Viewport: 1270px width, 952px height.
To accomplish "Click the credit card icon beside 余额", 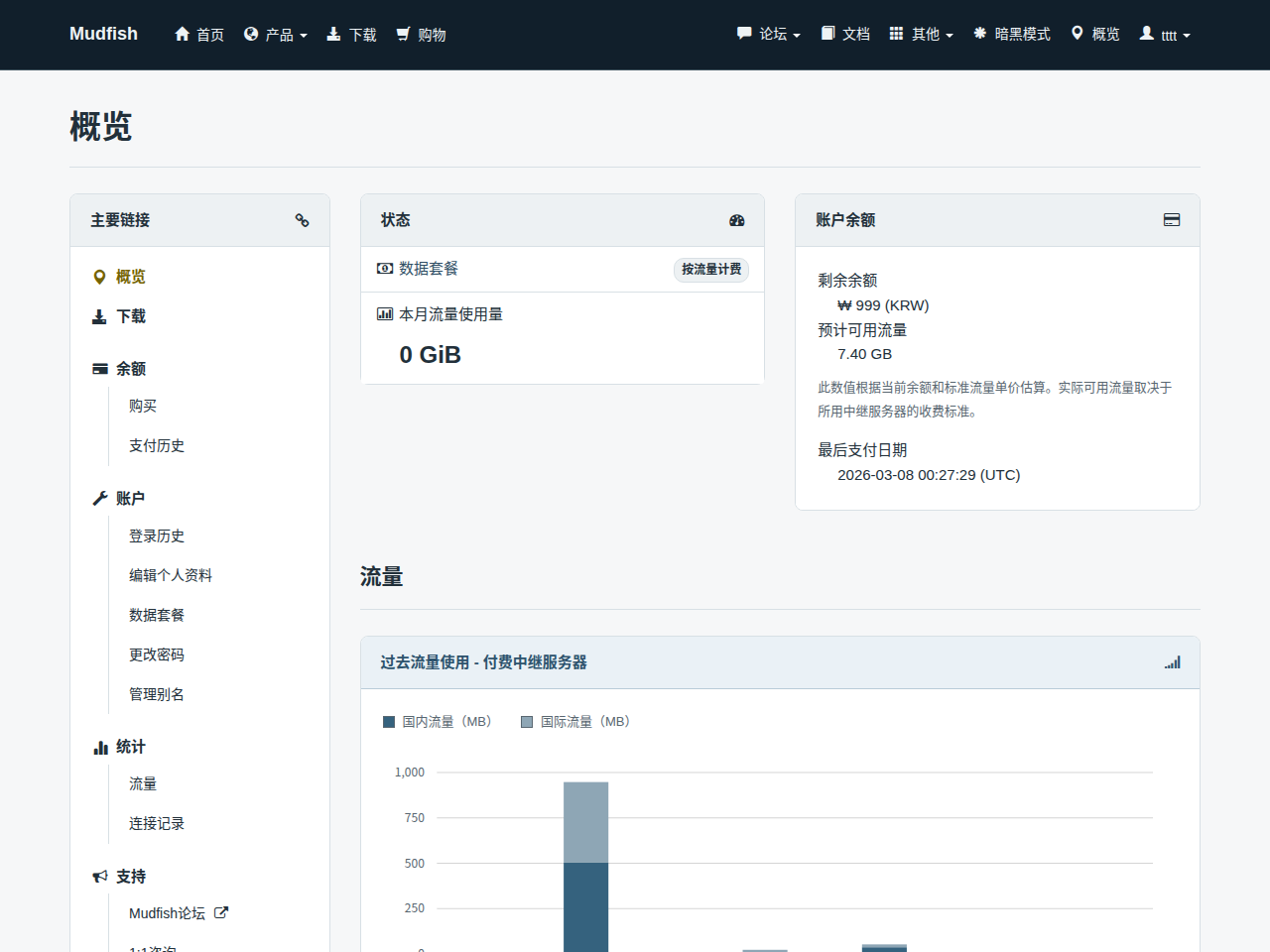I will point(100,369).
